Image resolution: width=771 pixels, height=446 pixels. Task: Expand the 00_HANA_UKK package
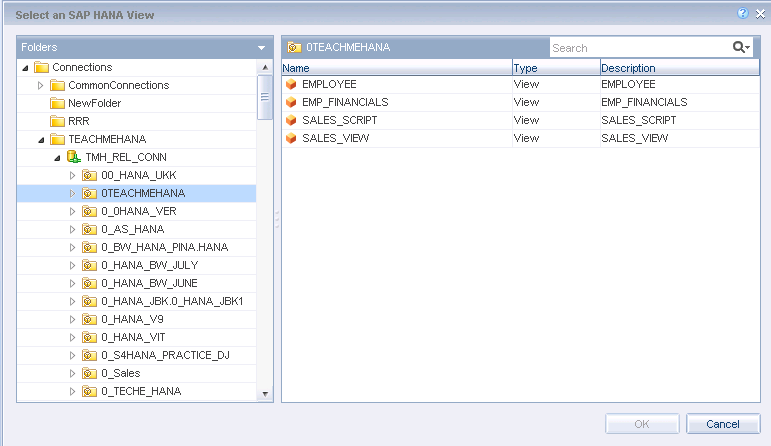point(72,176)
